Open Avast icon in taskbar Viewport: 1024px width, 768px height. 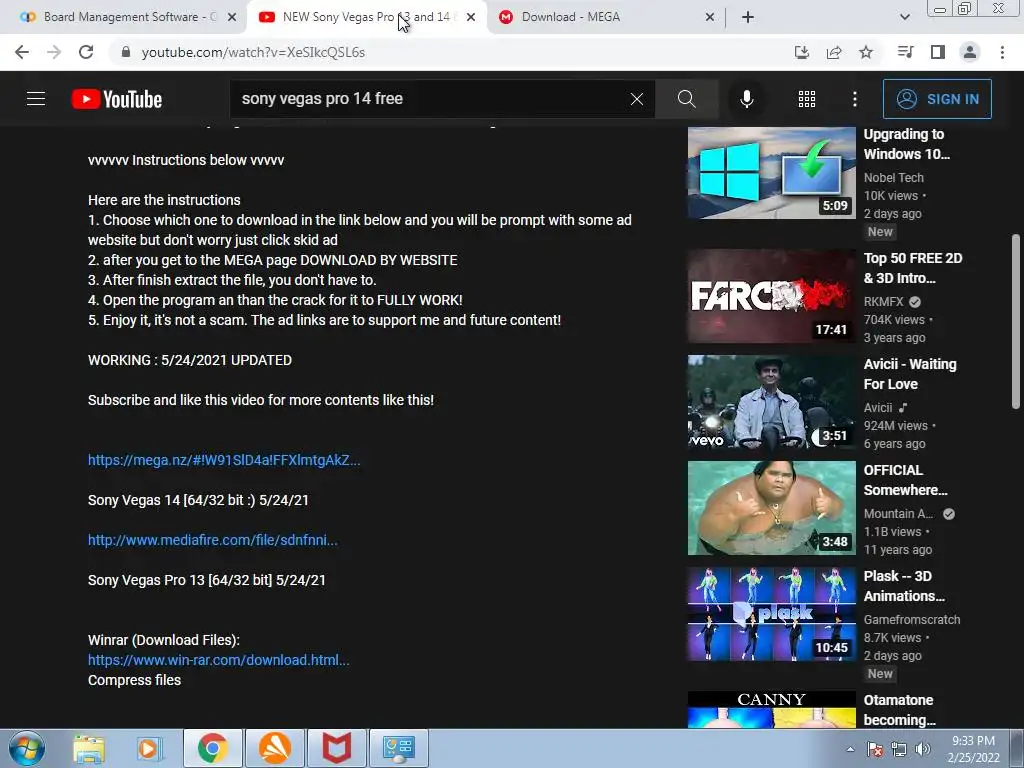pyautogui.click(x=275, y=748)
